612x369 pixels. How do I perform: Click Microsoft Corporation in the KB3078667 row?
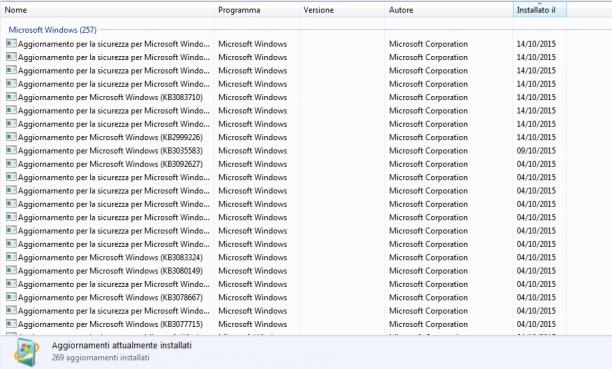click(x=428, y=297)
